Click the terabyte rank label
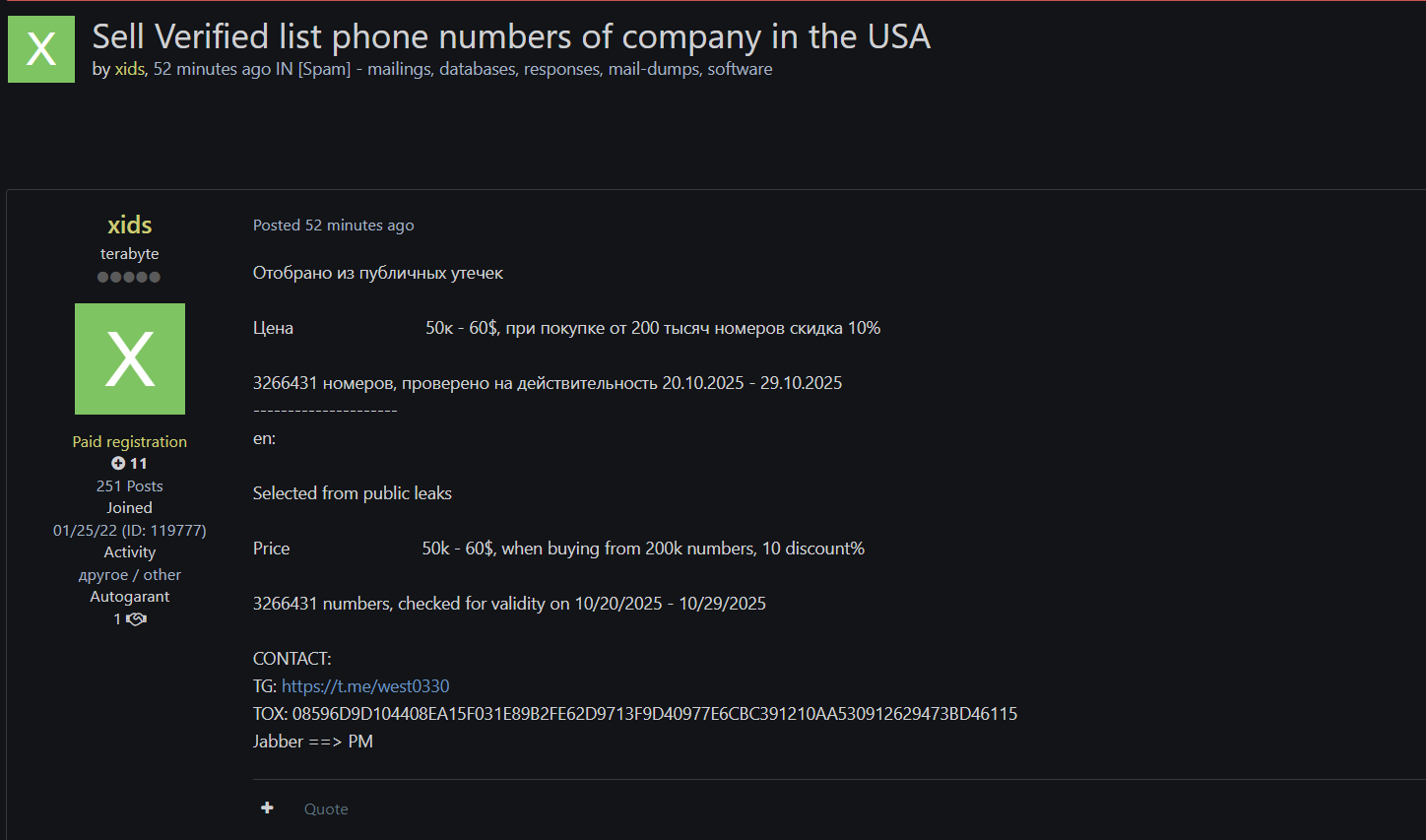The height and width of the screenshot is (840, 1426). [x=130, y=254]
